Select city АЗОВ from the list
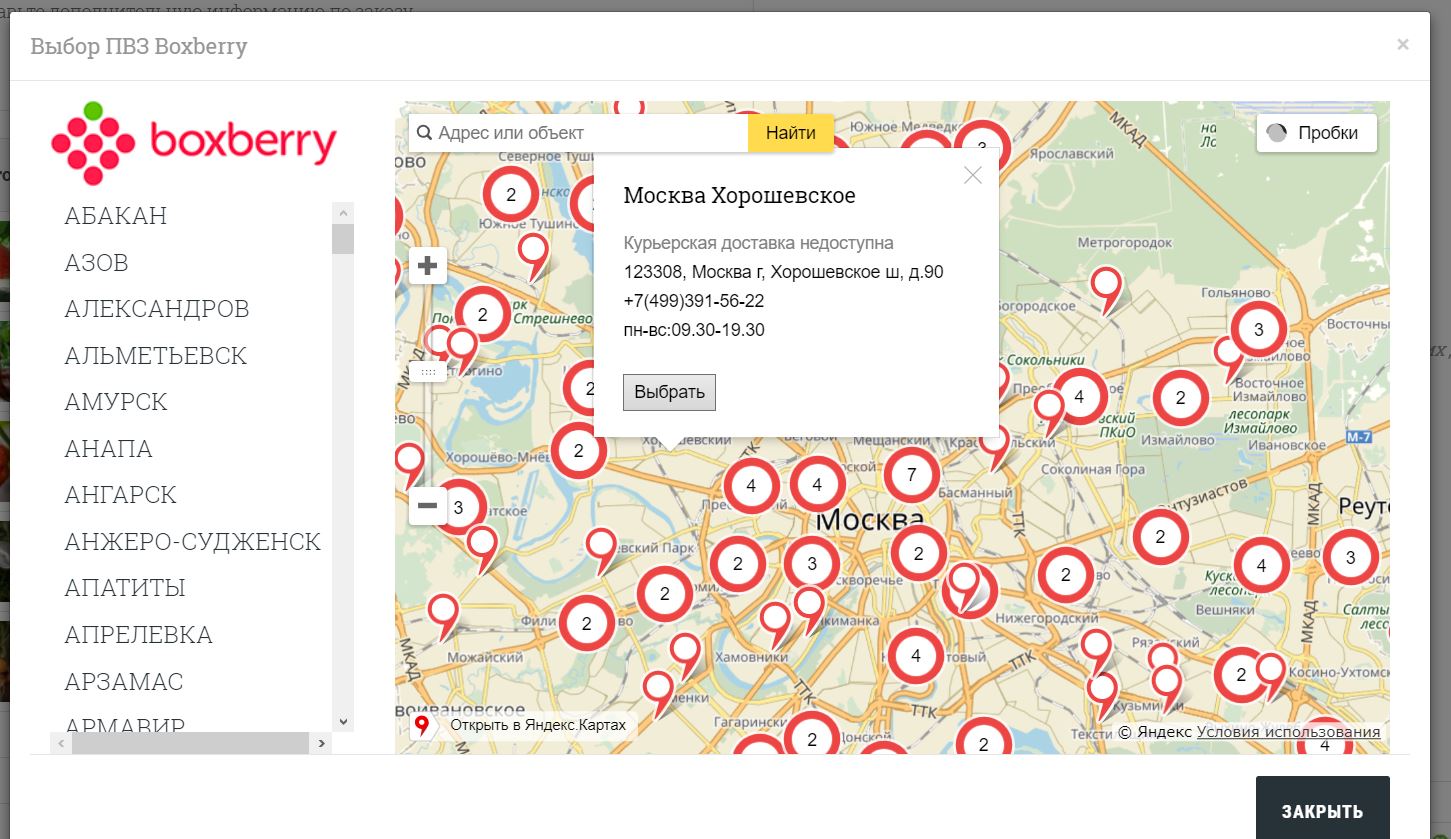Viewport: 1451px width, 839px height. pos(97,263)
